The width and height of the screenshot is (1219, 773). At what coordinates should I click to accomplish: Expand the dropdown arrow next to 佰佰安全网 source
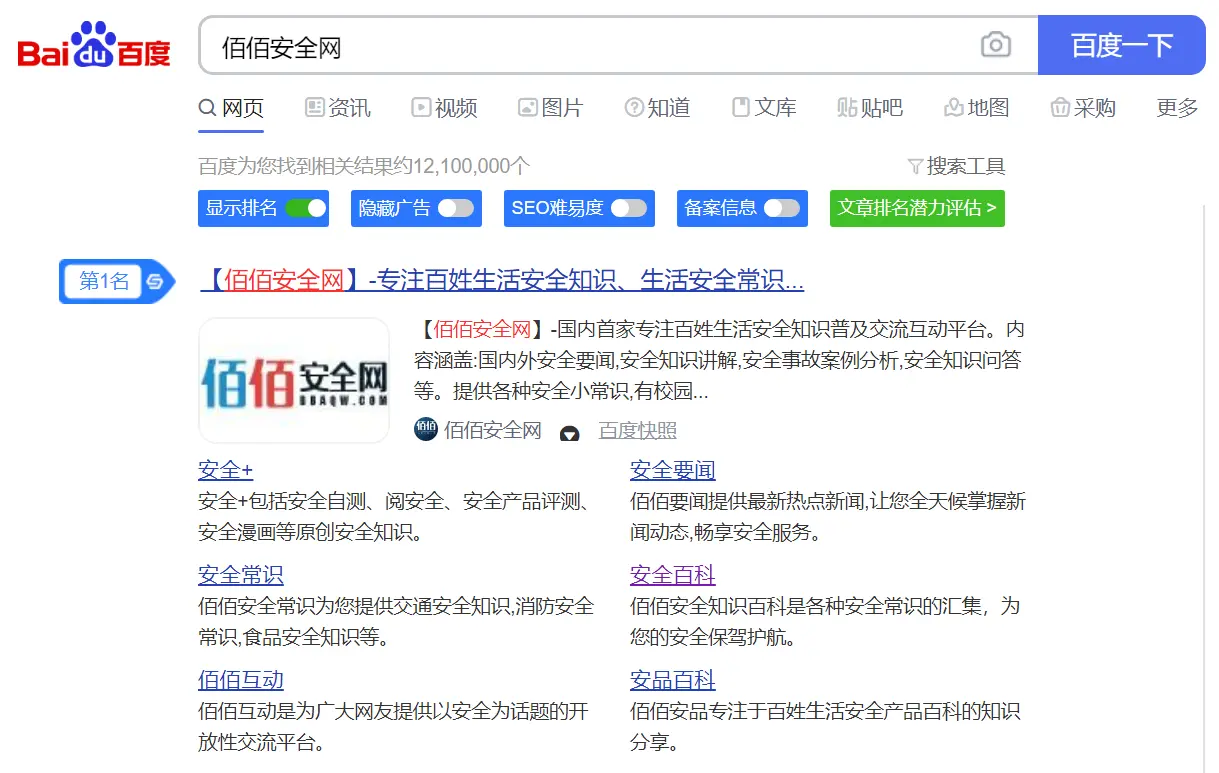tap(570, 434)
